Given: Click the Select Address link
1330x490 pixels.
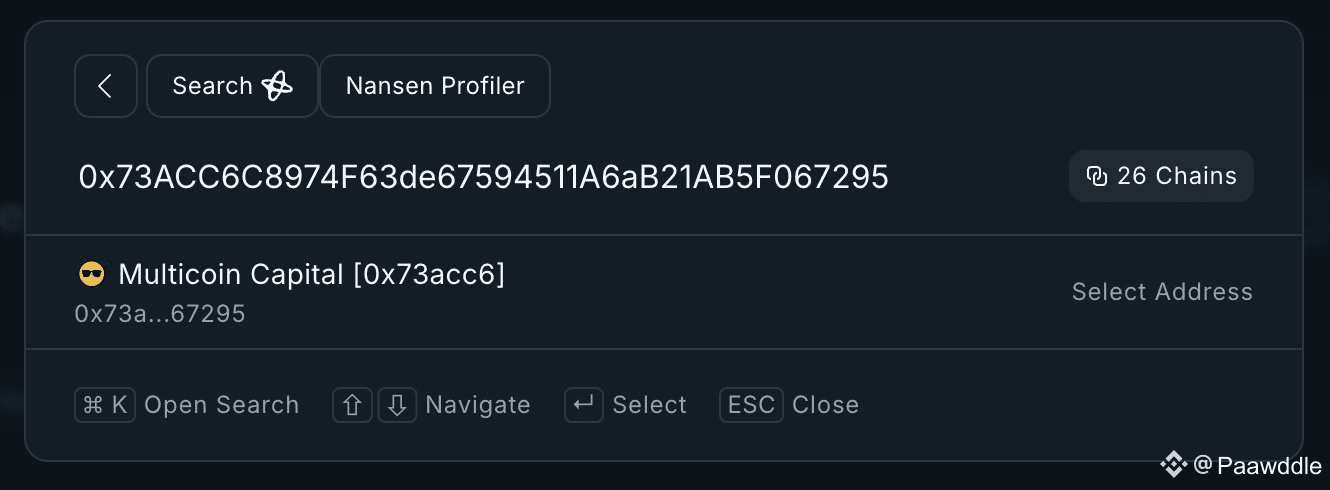Looking at the screenshot, I should point(1161,292).
